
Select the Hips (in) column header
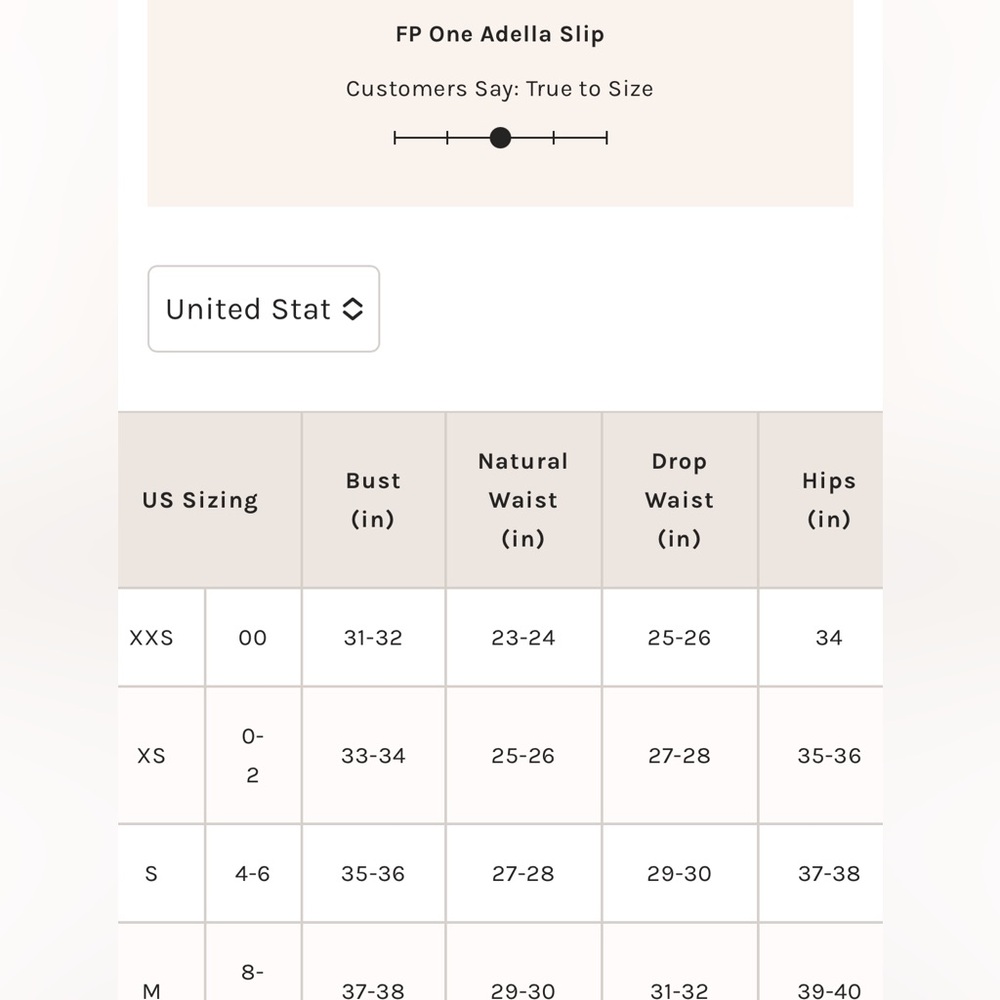click(x=829, y=500)
